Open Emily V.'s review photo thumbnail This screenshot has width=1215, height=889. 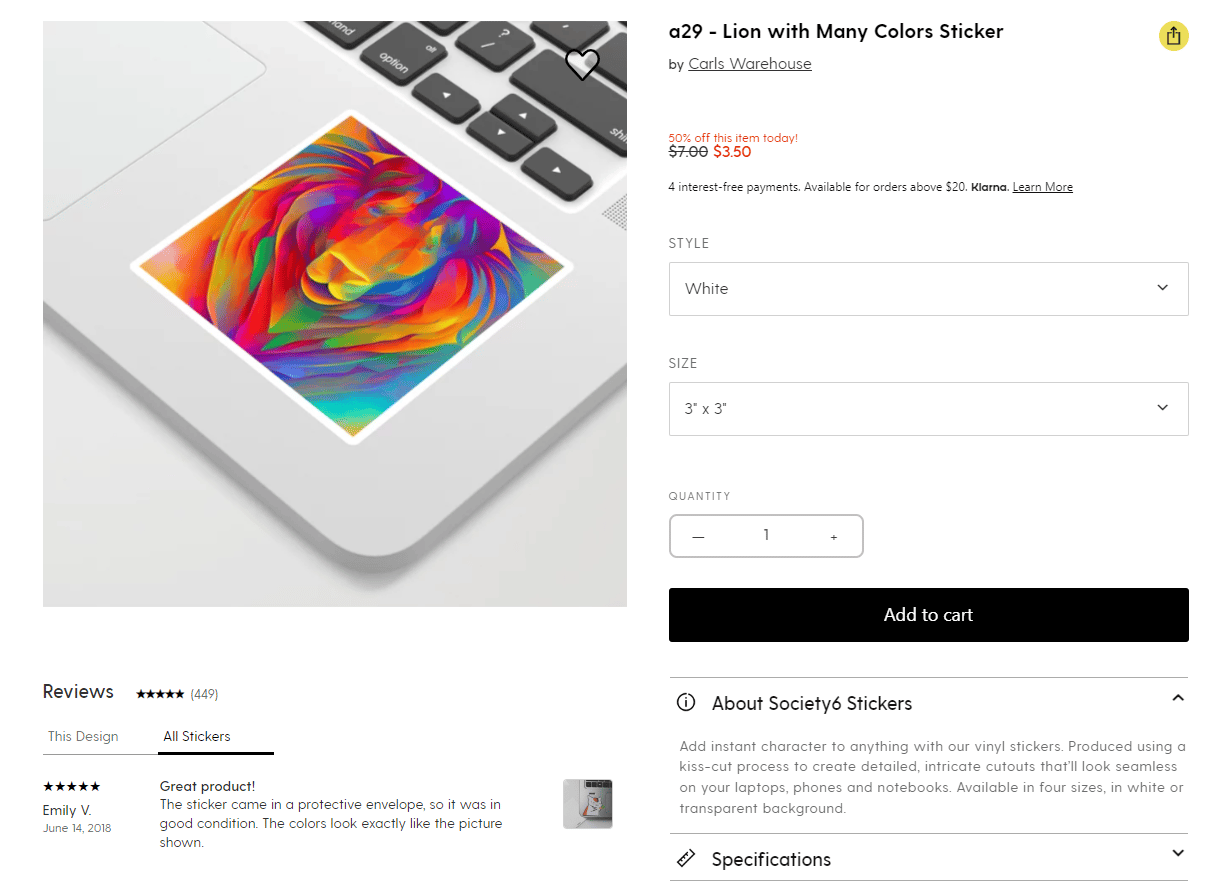[588, 804]
